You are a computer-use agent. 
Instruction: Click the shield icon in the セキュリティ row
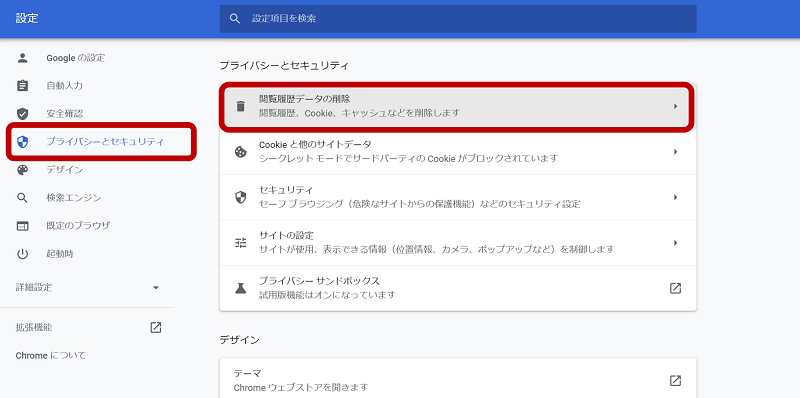point(240,197)
